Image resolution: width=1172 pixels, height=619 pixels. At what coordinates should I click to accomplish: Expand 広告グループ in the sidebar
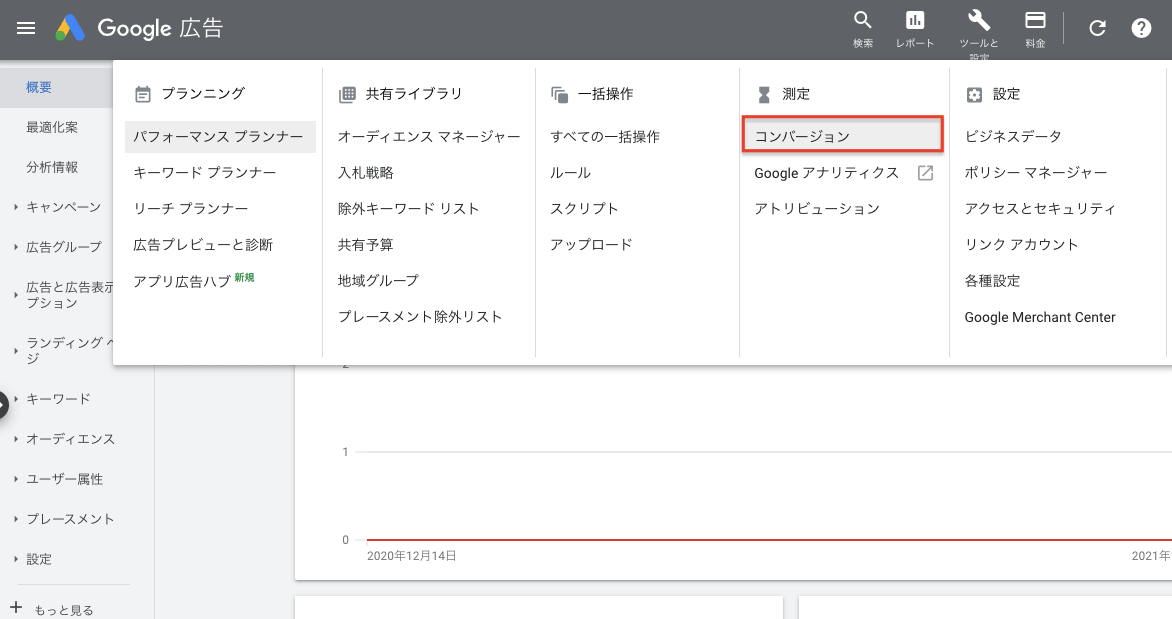16,247
